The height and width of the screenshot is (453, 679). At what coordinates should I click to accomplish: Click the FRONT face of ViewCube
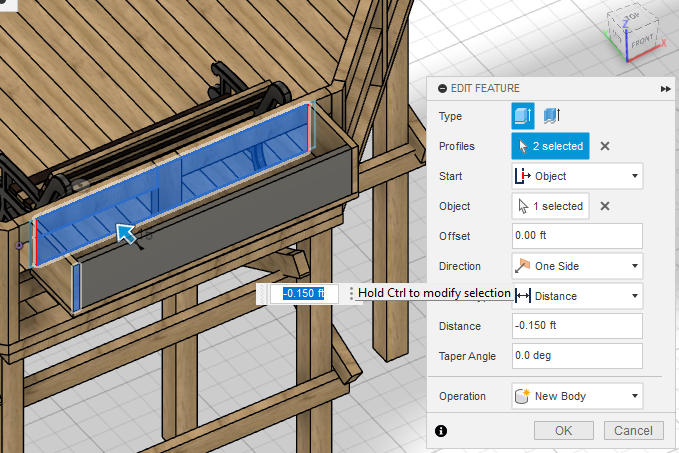tap(642, 42)
